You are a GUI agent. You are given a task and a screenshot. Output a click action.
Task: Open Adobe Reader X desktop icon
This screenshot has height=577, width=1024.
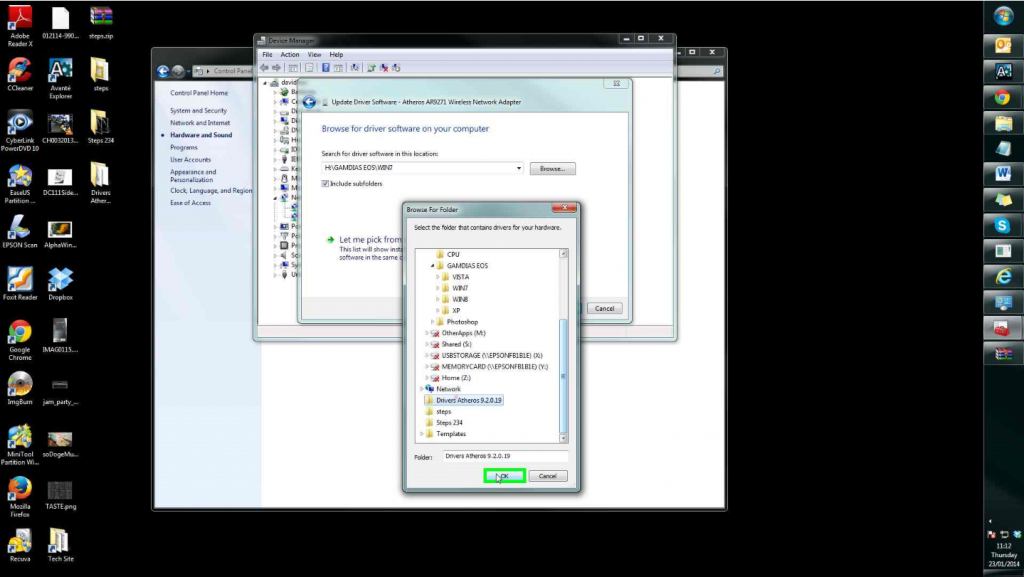[20, 26]
